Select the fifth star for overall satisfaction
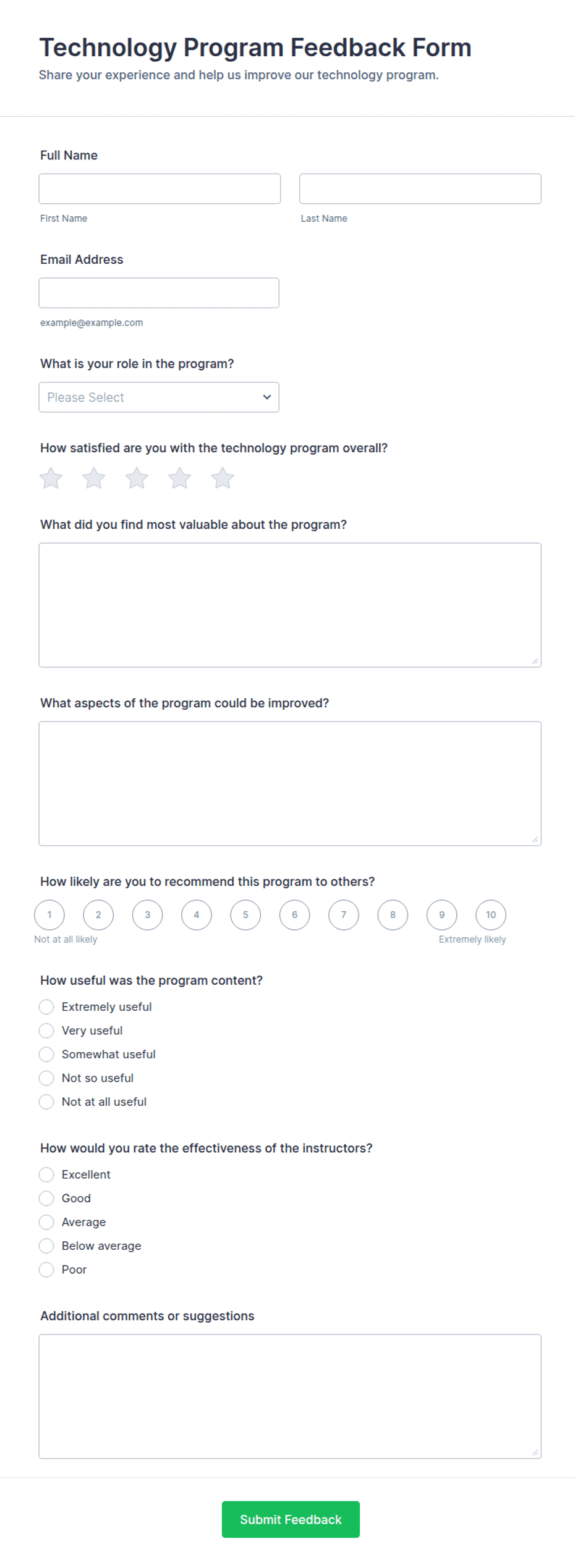Viewport: 575px width, 1568px height. point(223,478)
